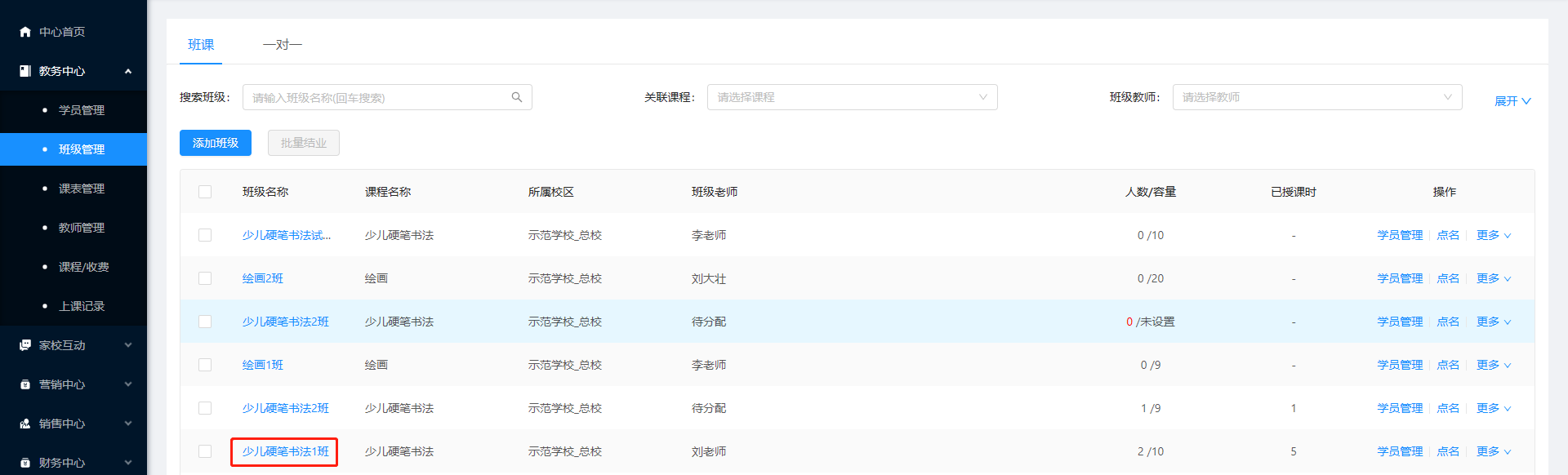This screenshot has width=1568, height=475.
Task: Click 点名 for 绘画1班 row
Action: click(x=1448, y=365)
